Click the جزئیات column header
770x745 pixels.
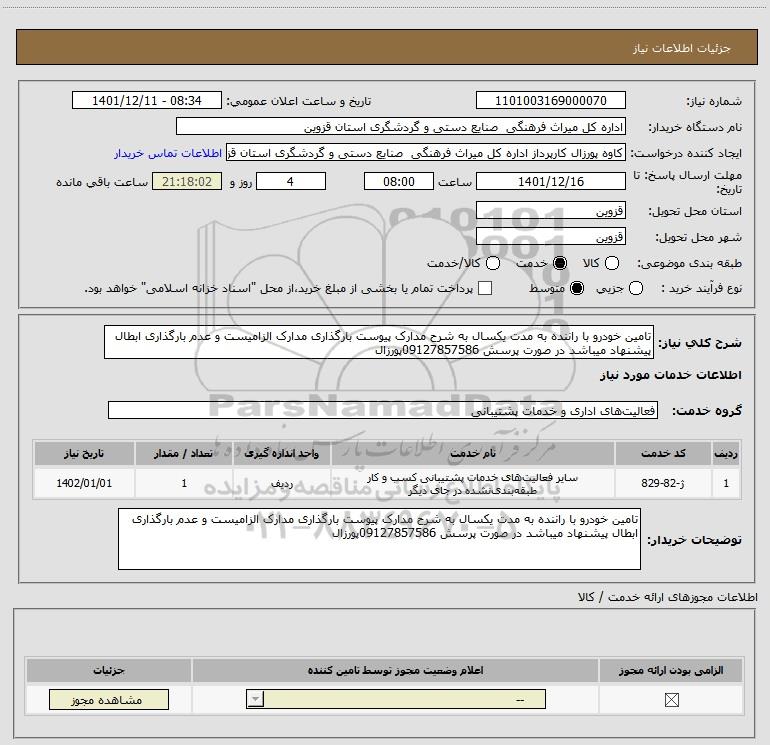(x=109, y=670)
